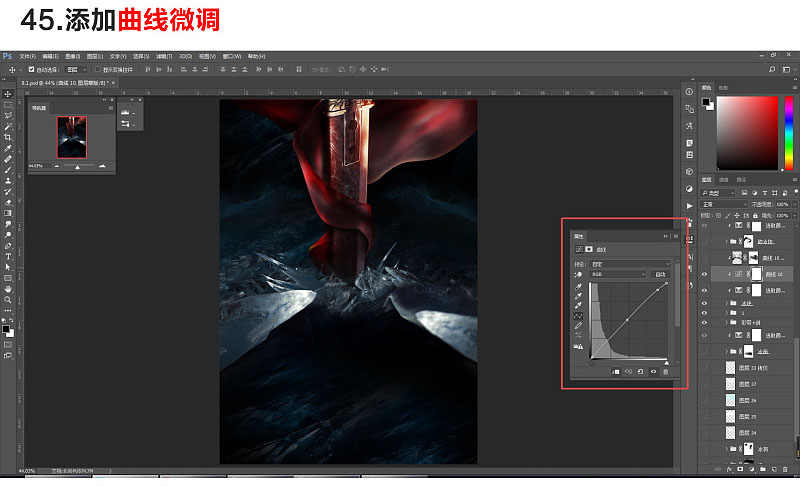800x487 pixels.
Task: Create a new group in the Layers panel
Action: point(763,469)
